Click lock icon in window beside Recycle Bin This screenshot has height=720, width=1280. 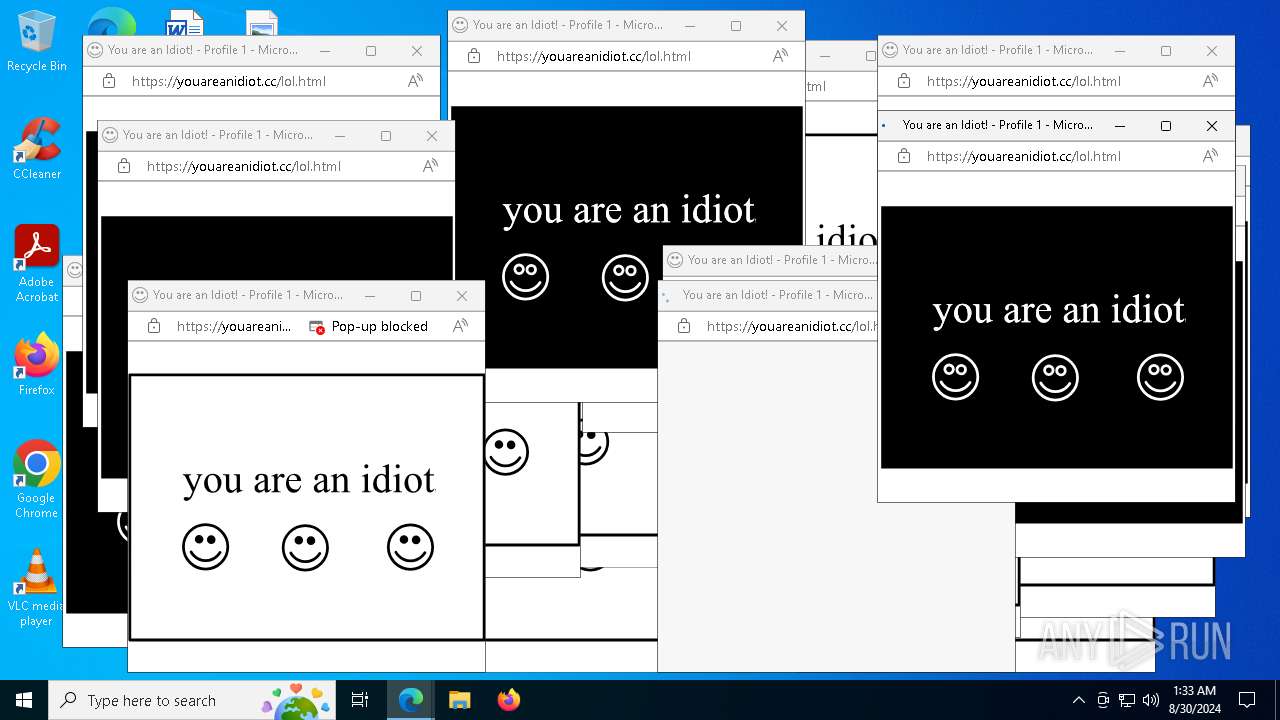(x=109, y=81)
